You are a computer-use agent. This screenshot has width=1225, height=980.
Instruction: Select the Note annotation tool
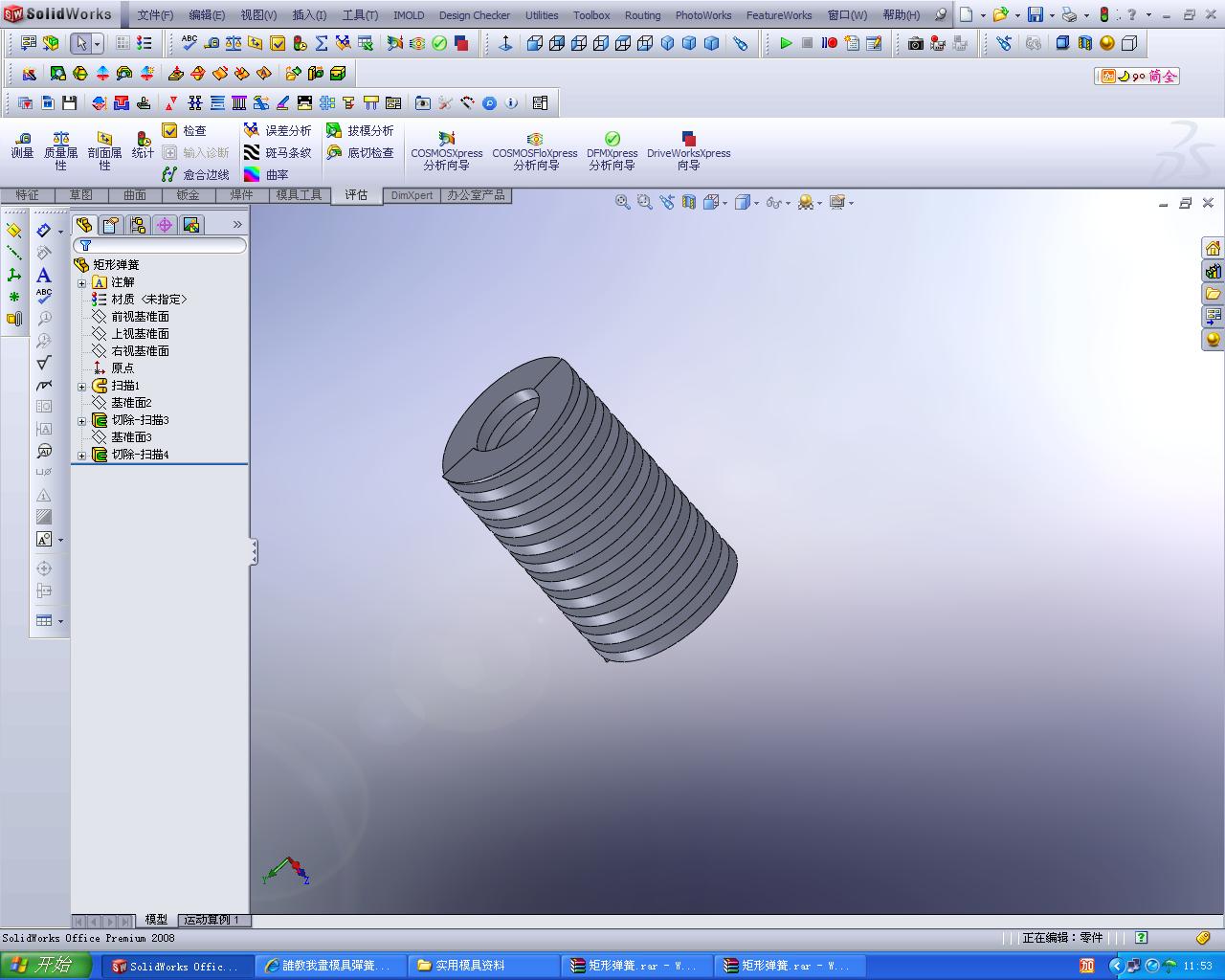44,275
